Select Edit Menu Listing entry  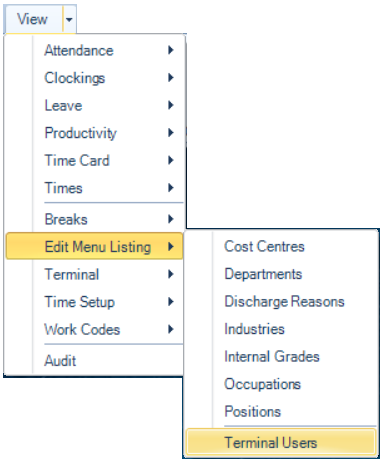(x=94, y=247)
